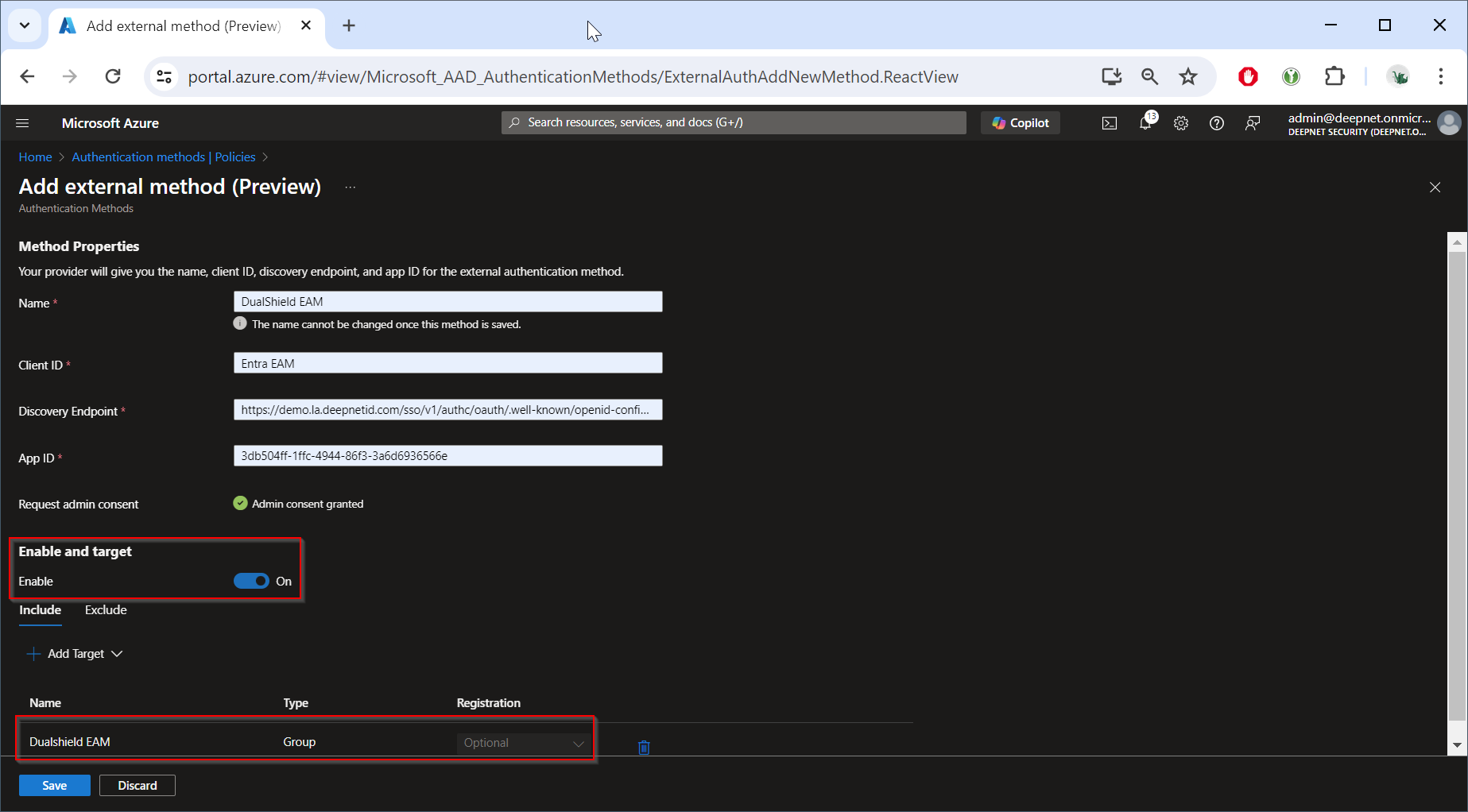Expand the Add Target dropdown
This screenshot has width=1468, height=812.
point(76,654)
